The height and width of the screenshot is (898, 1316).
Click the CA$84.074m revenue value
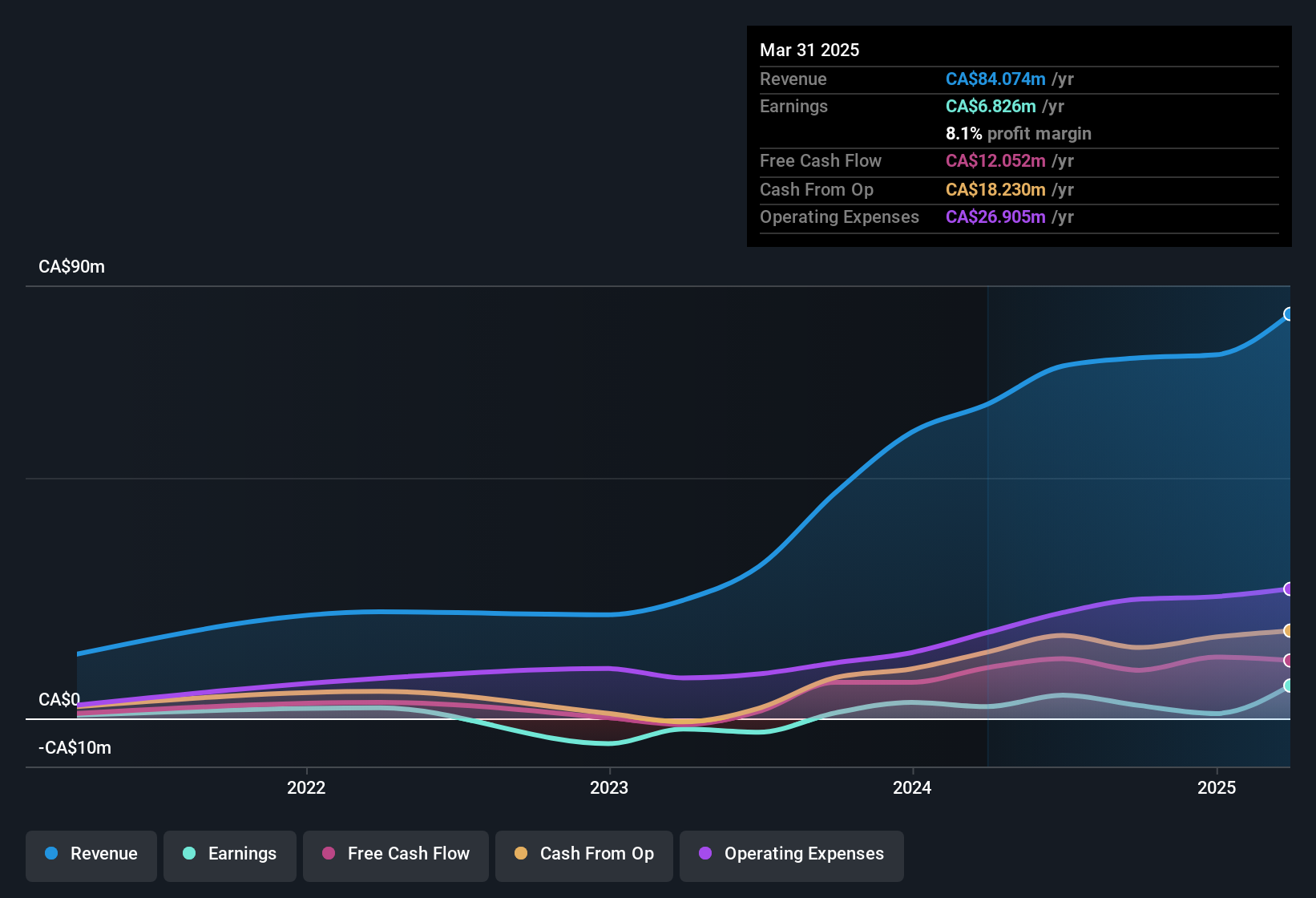coord(995,79)
